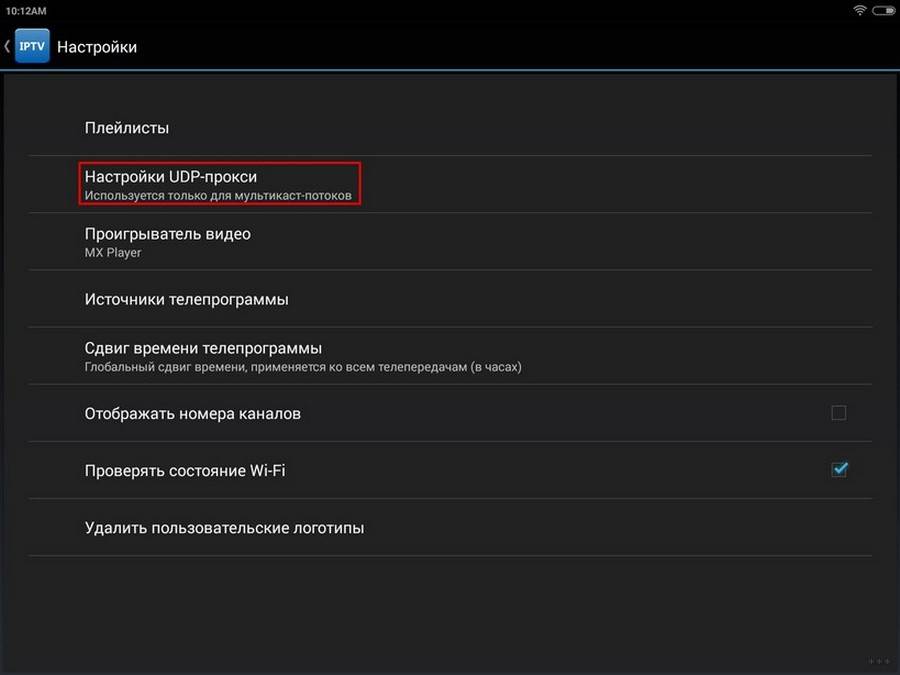The width and height of the screenshot is (900, 675).
Task: Tap the 10:12AM clock in status bar
Action: pos(26,9)
